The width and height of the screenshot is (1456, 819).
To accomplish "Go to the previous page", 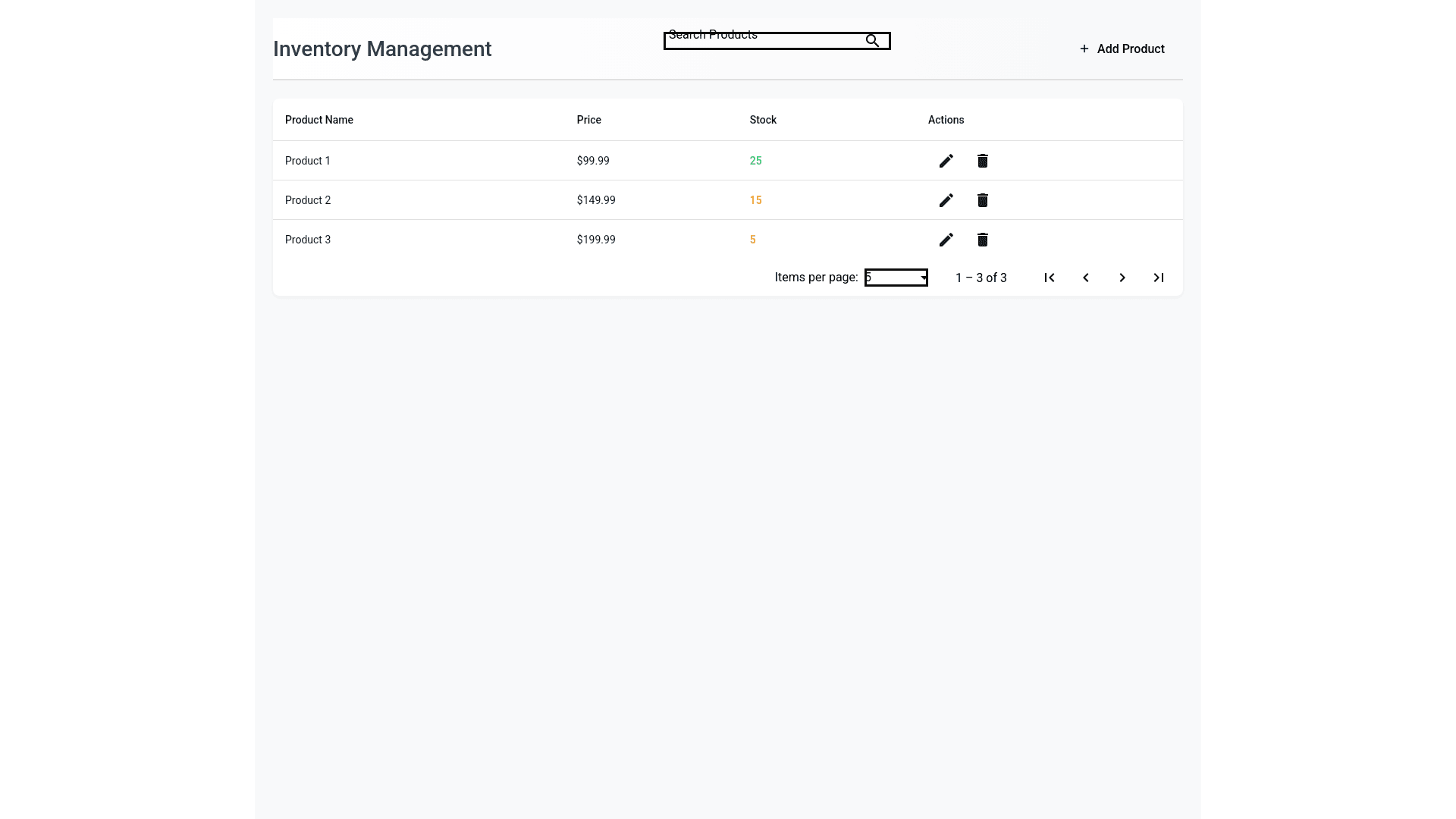I will point(1085,278).
